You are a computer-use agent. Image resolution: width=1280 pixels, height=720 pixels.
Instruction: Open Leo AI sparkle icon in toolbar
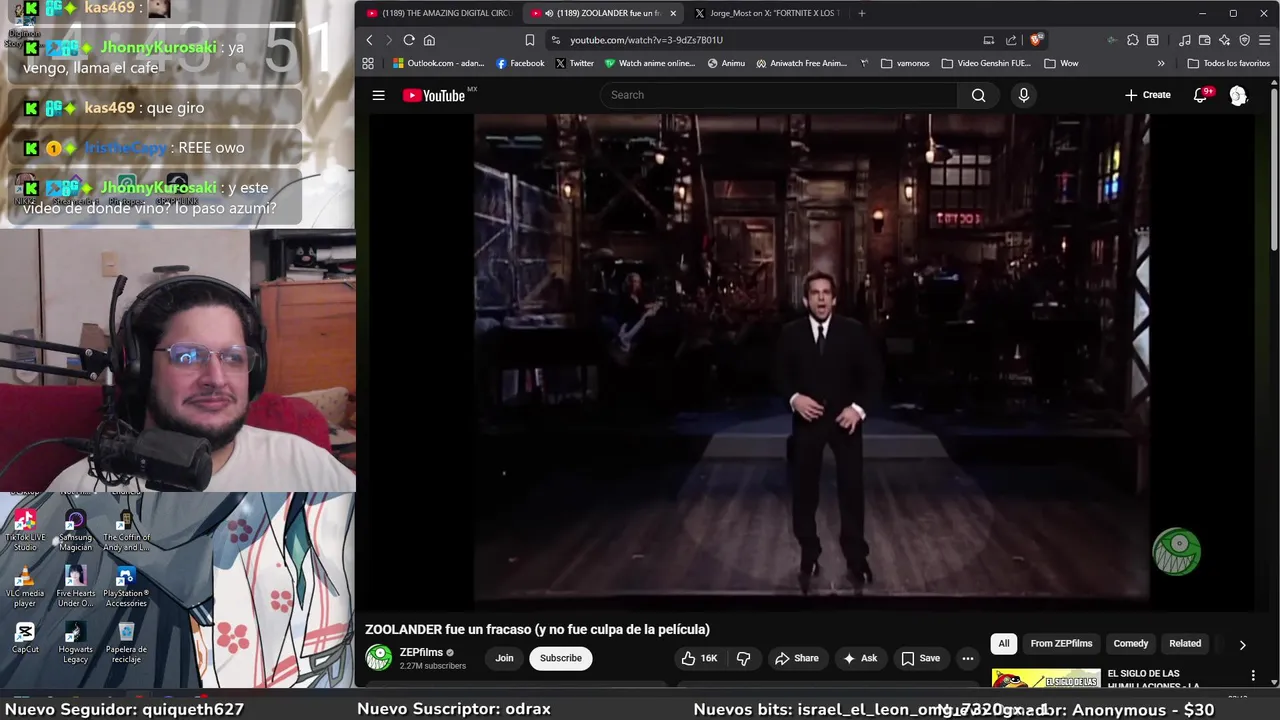(x=1225, y=40)
